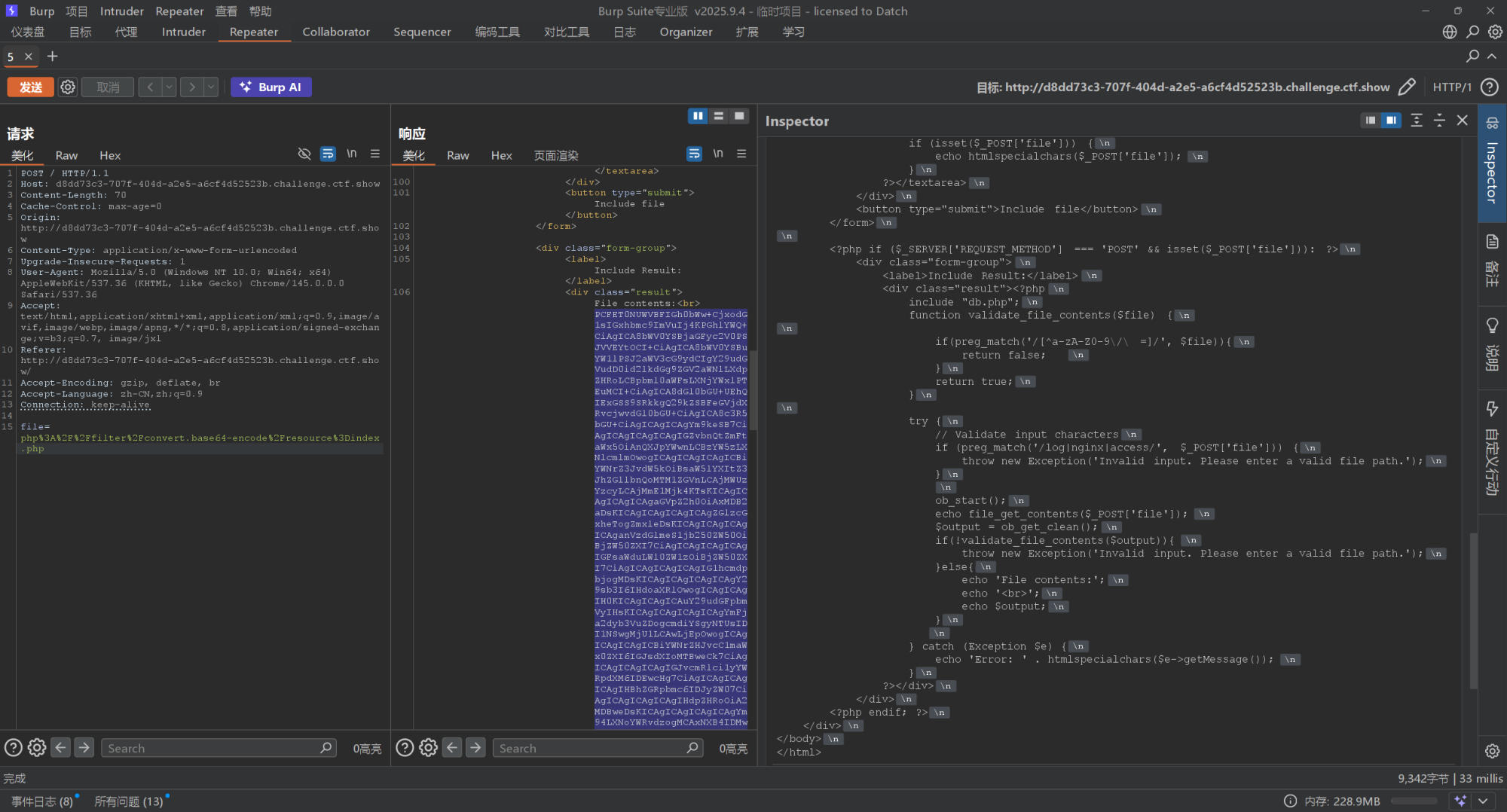This screenshot has width=1507, height=812.
Task: Toggle request non-printable characters \n display
Action: pos(351,154)
